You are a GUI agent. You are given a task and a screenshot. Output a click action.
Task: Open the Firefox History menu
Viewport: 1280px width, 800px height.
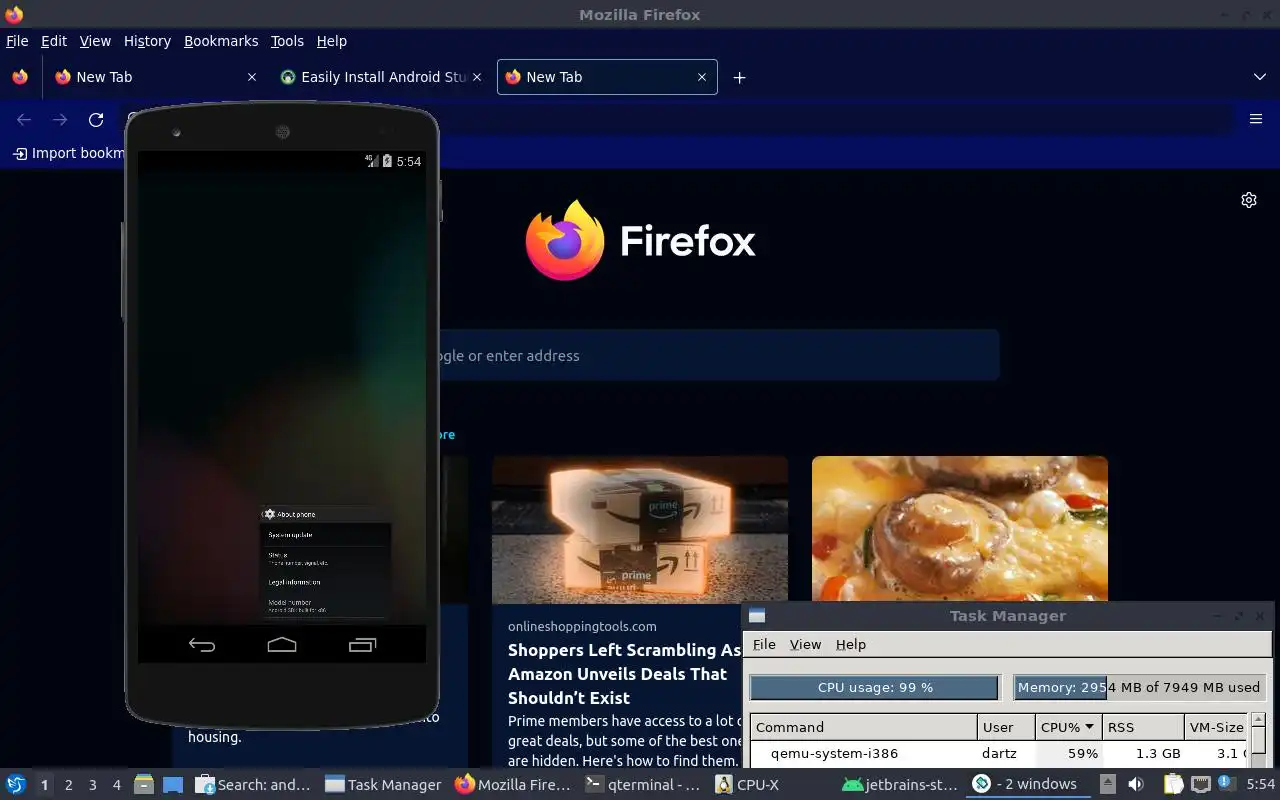[x=147, y=41]
